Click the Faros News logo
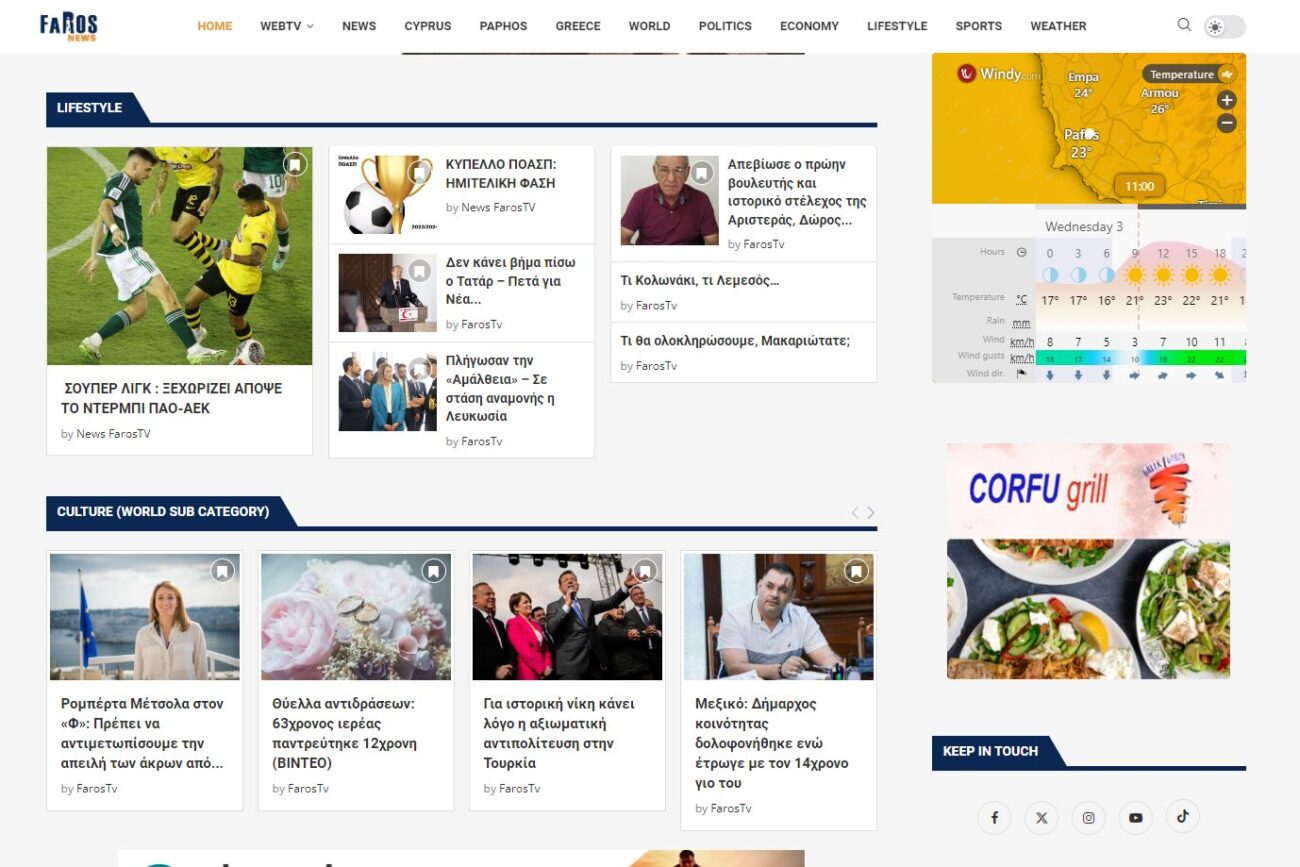Viewport: 1300px width, 867px height. pos(69,26)
